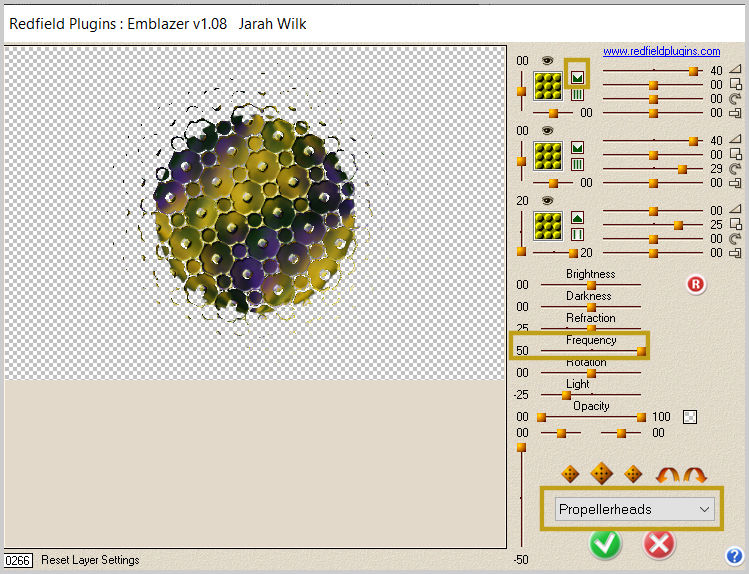Click the middle large dice randomize icon
Viewport: 749px width, 574px height.
601,473
